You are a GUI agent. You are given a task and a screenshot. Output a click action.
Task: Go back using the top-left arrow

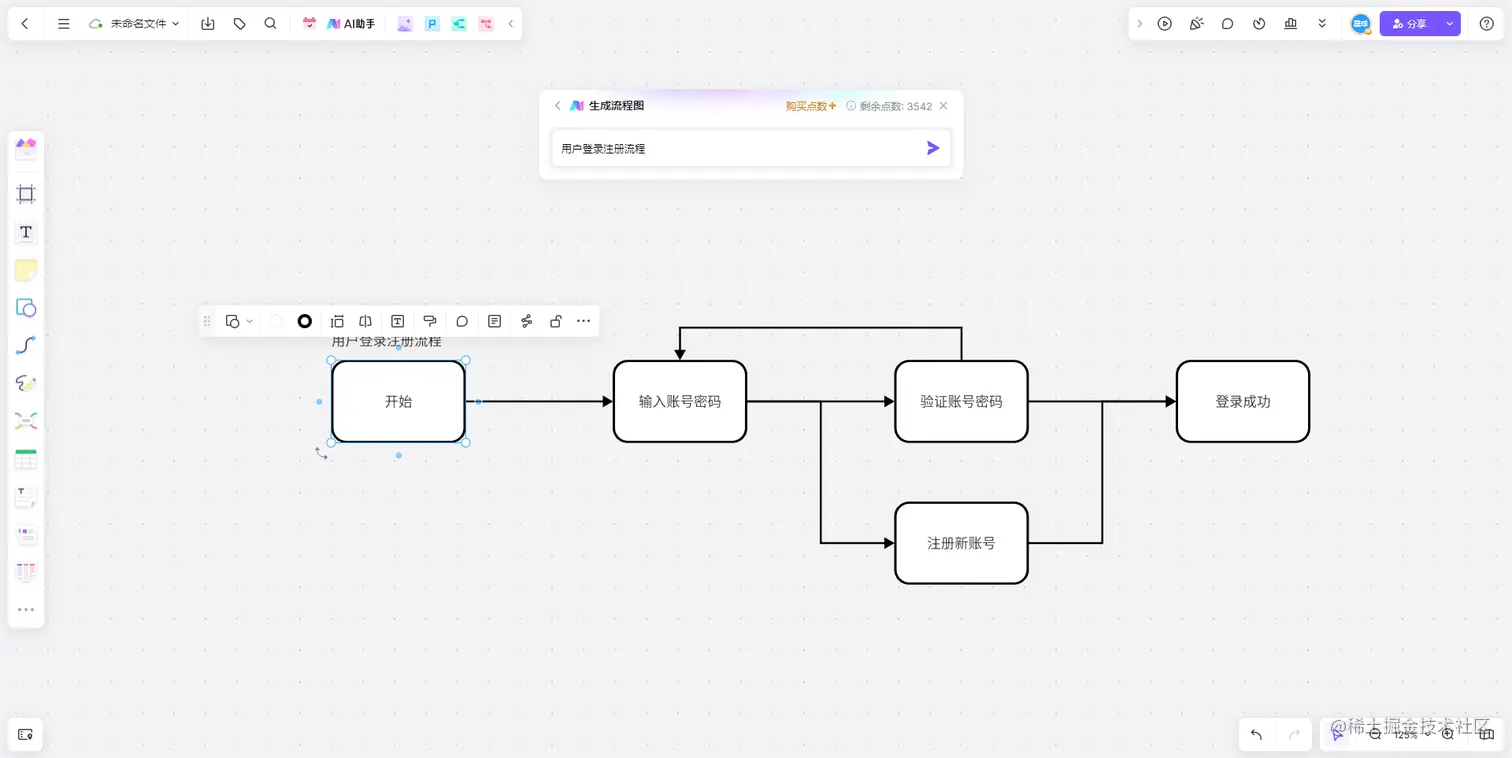[x=25, y=24]
